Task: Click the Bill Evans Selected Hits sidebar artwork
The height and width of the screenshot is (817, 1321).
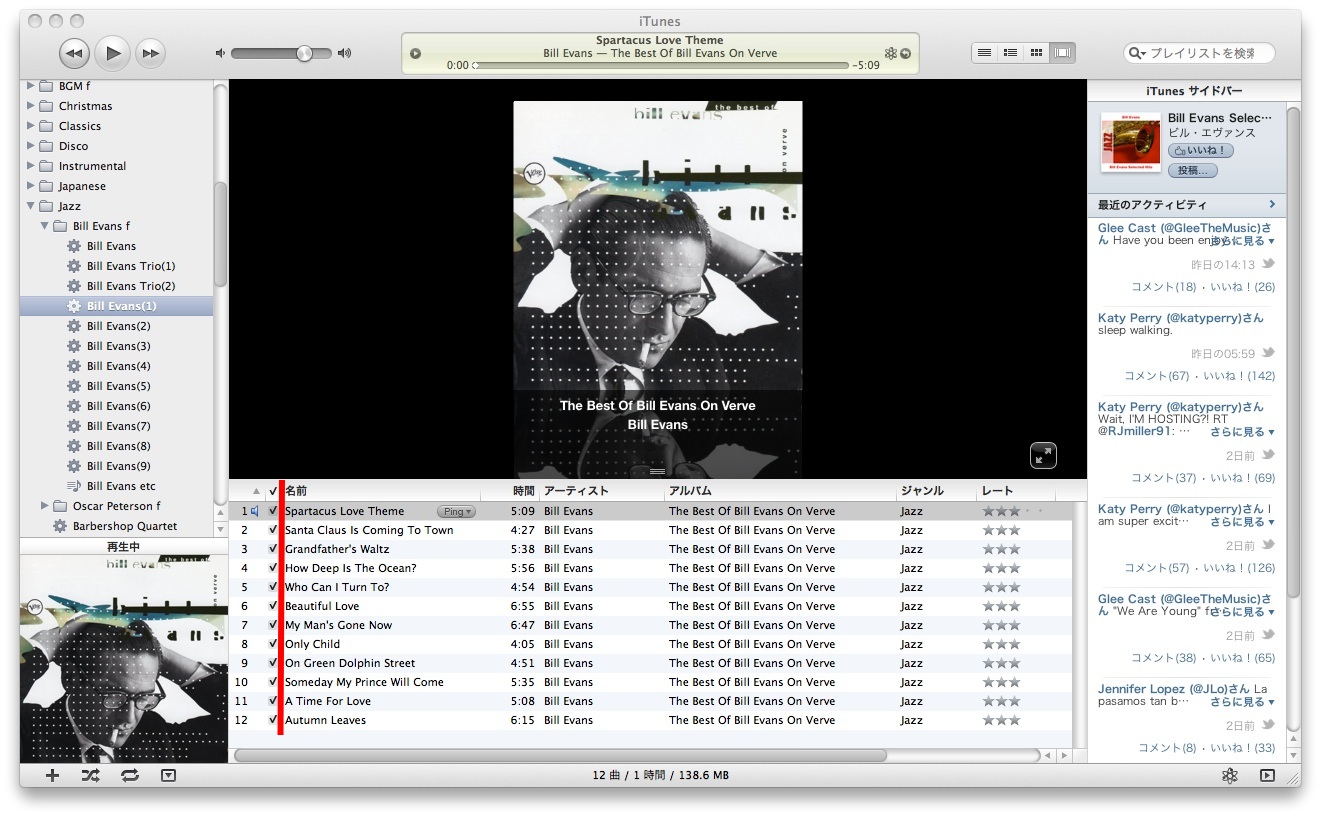Action: click(x=1130, y=142)
